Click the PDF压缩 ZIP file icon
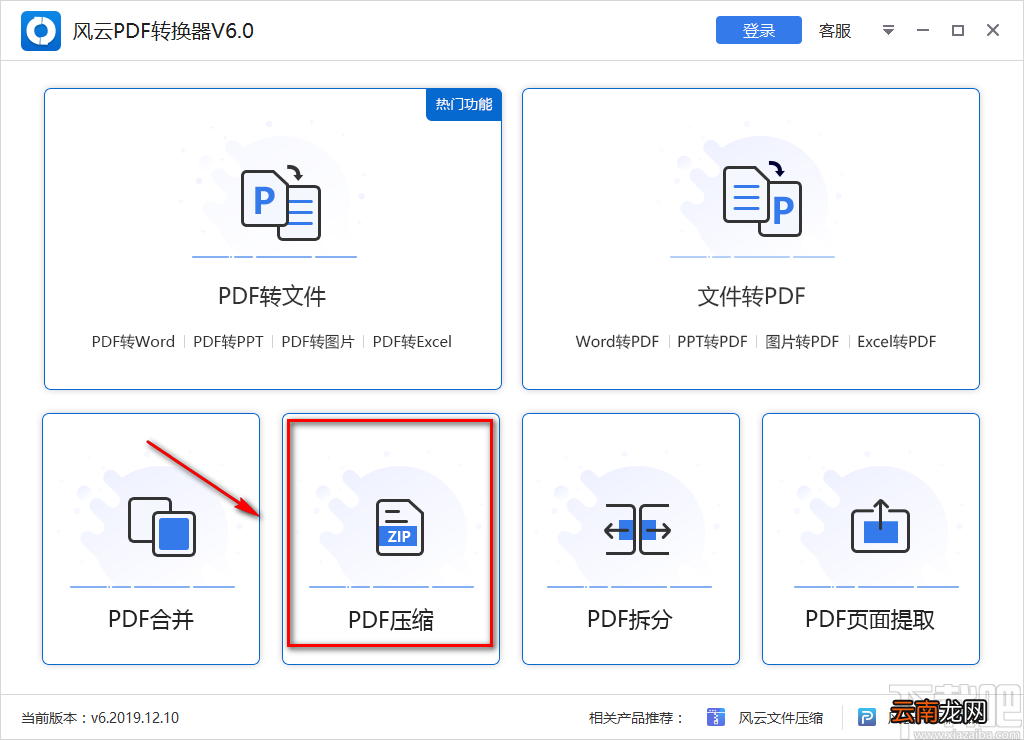 [400, 527]
